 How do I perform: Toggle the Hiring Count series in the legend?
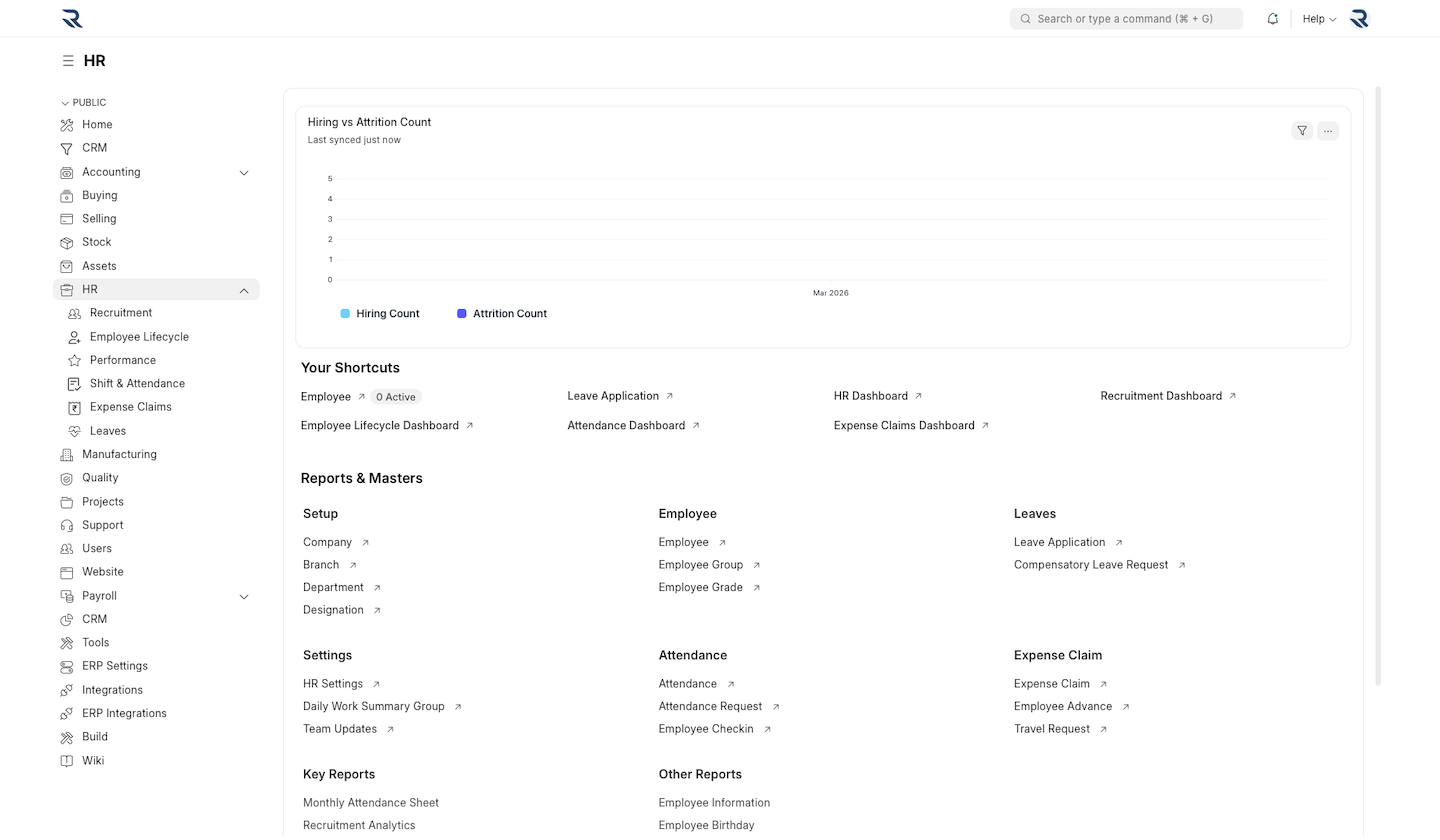coord(380,313)
